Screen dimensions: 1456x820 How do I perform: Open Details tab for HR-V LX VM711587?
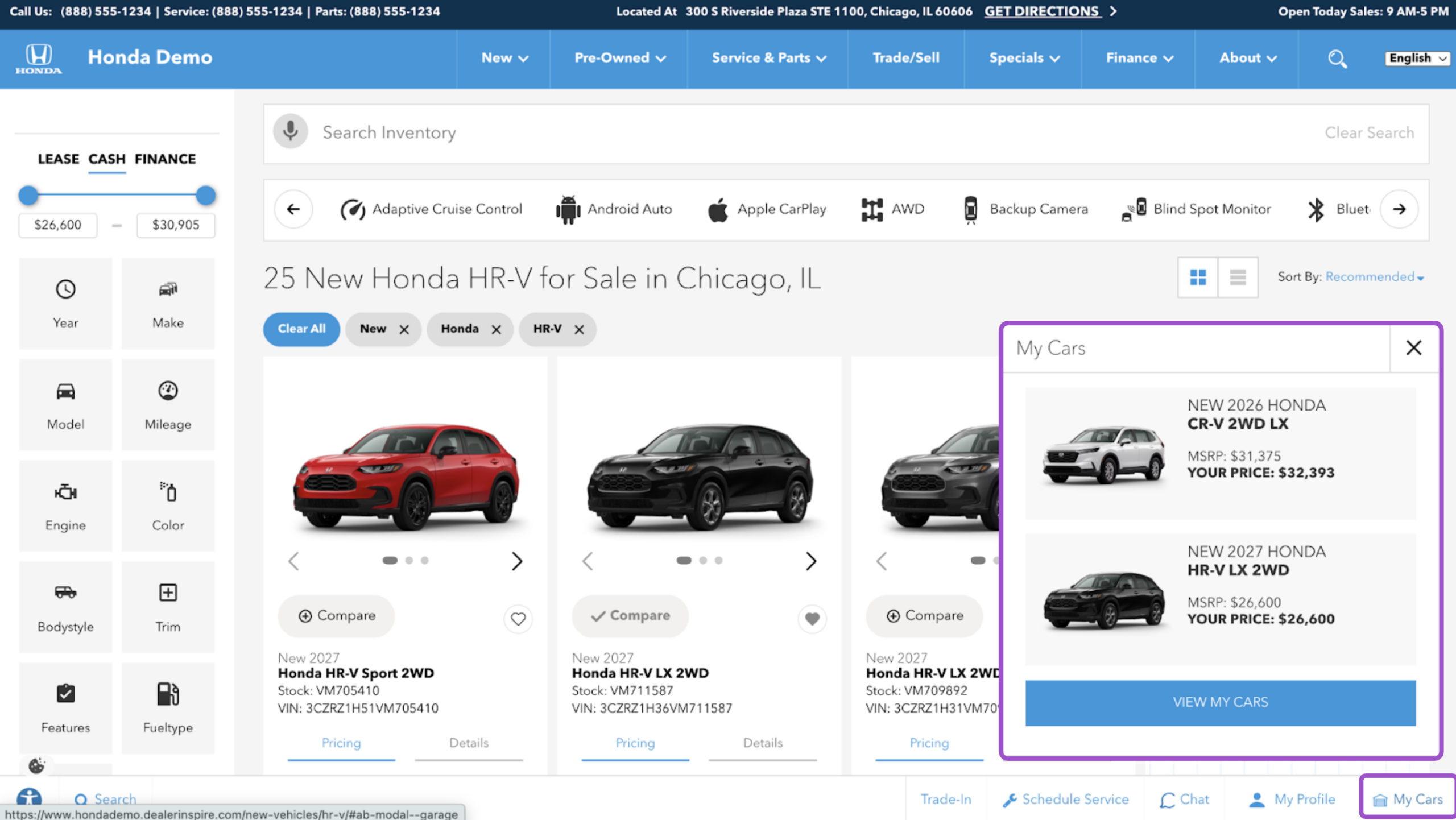pyautogui.click(x=763, y=743)
